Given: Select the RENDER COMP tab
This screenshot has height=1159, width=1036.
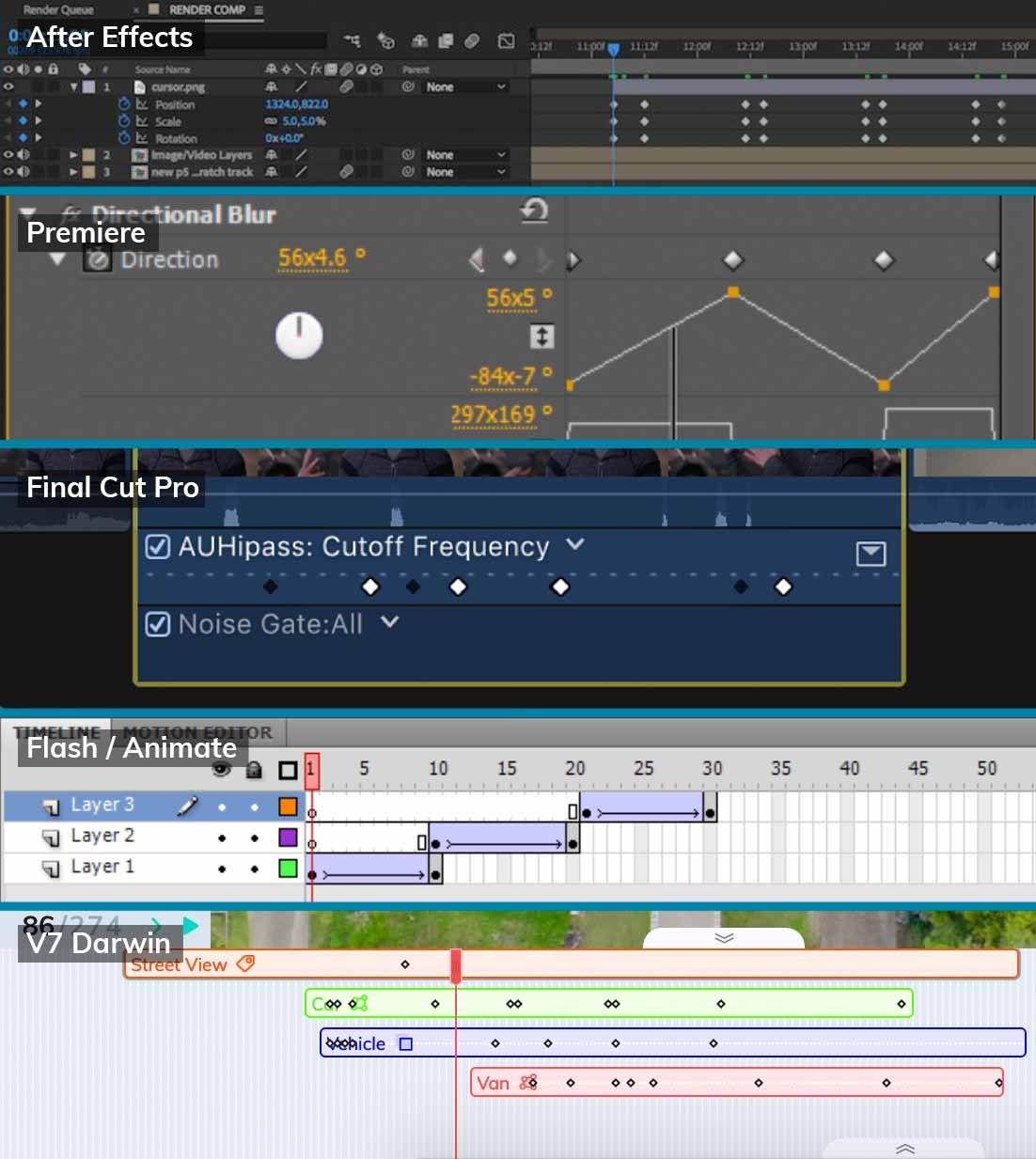Looking at the screenshot, I should point(207,9).
